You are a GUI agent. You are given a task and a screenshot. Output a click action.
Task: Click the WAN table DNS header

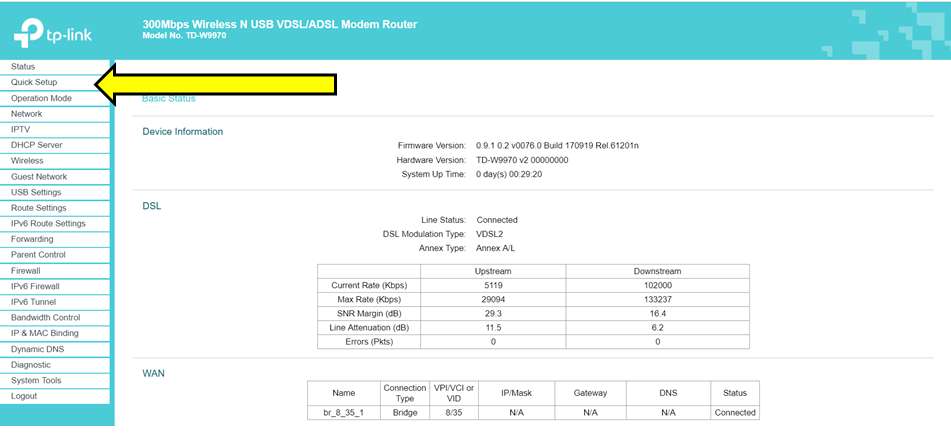pyautogui.click(x=668, y=393)
